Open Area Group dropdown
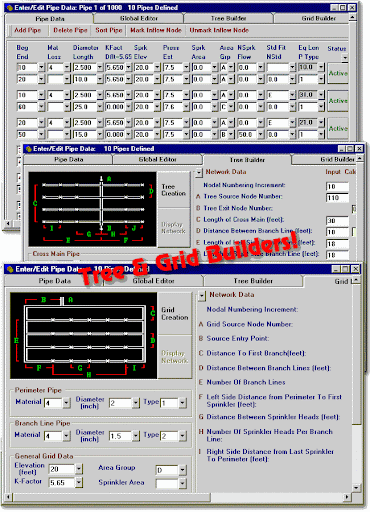Image resolution: width=370 pixels, height=512 pixels. pyautogui.click(x=182, y=470)
